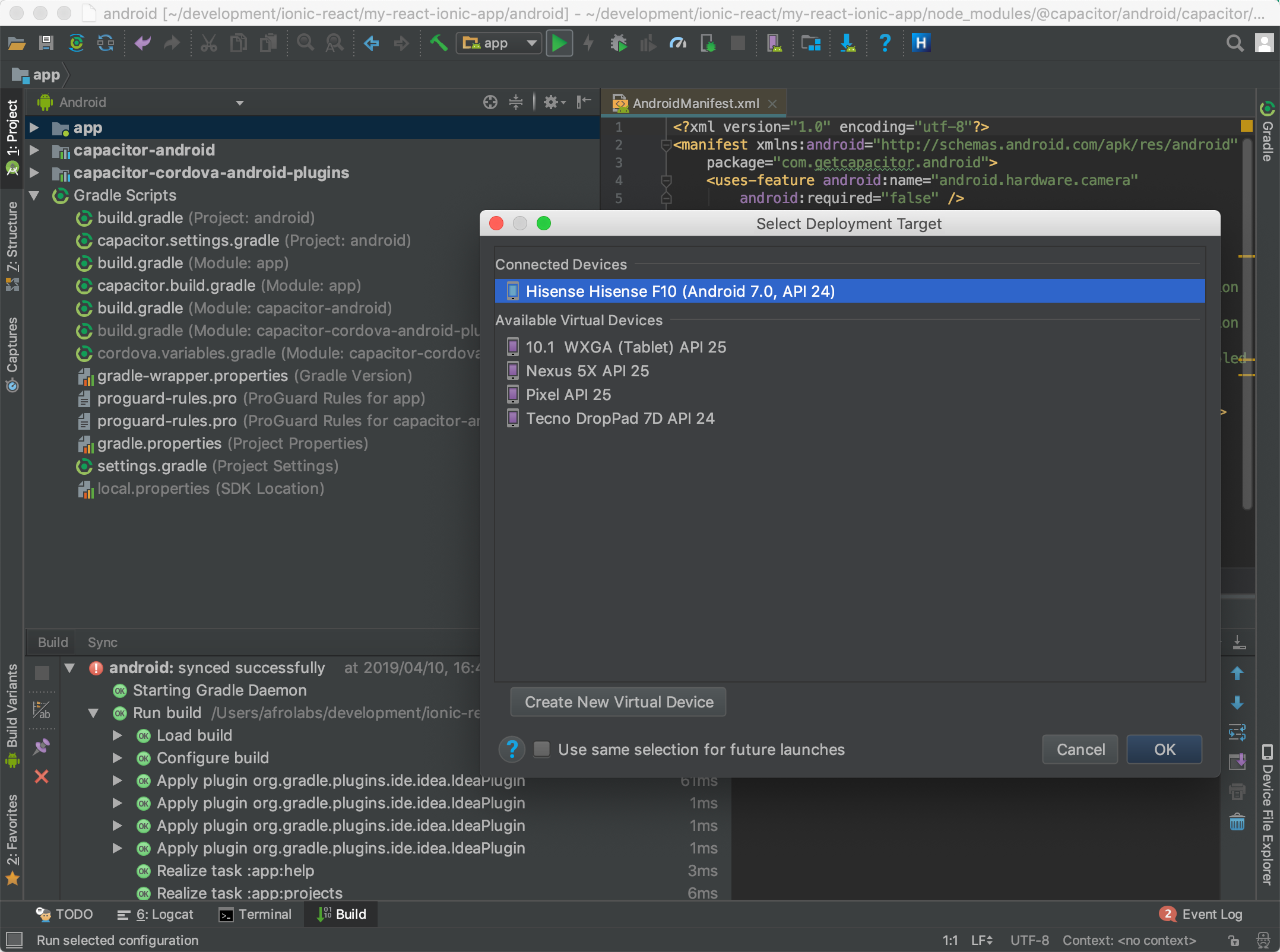Collapse the Gradle Scripts tree node
This screenshot has width=1280, height=952.
click(34, 196)
